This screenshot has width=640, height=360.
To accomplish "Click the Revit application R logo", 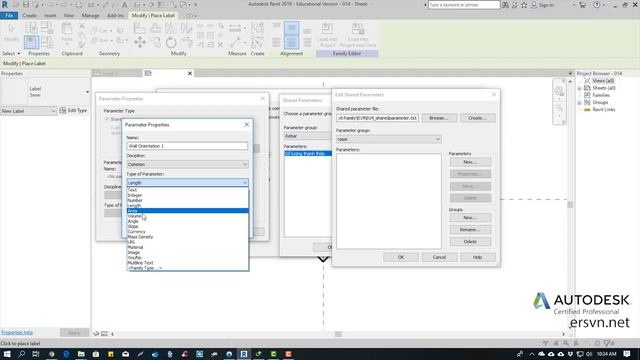I will click(5, 4).
